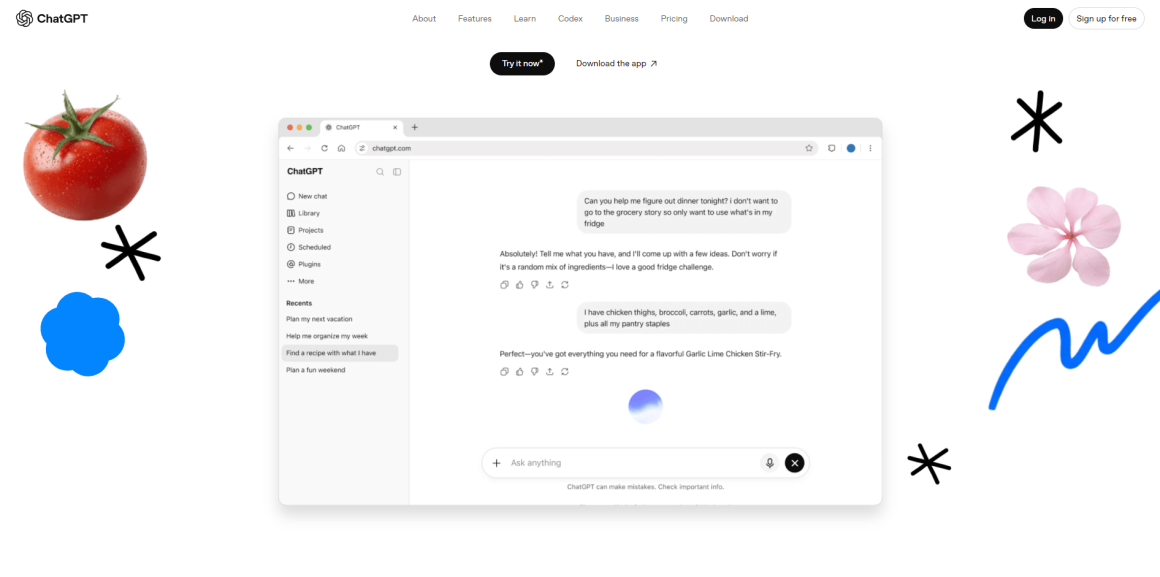Open the Features menu item

(x=474, y=18)
